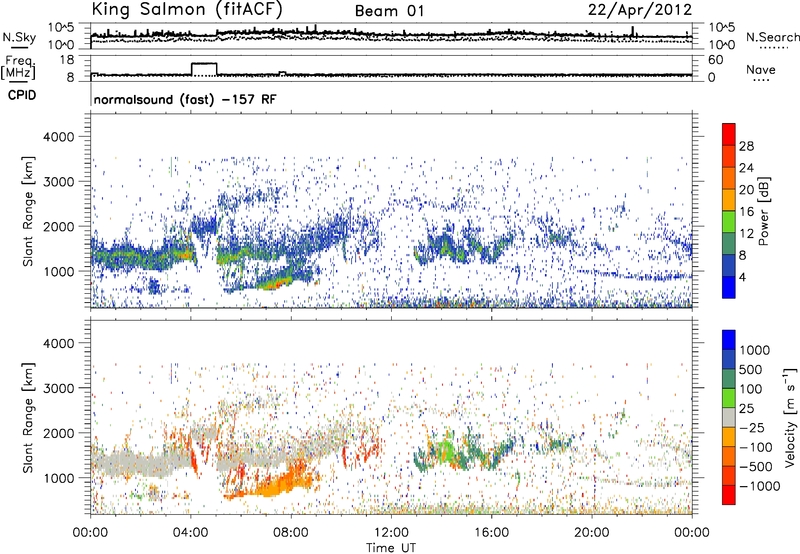Viewport: 800px width, 554px height.
Task: Click the Velocity [m s-1] colorbar title
Action: pyautogui.click(x=790, y=417)
